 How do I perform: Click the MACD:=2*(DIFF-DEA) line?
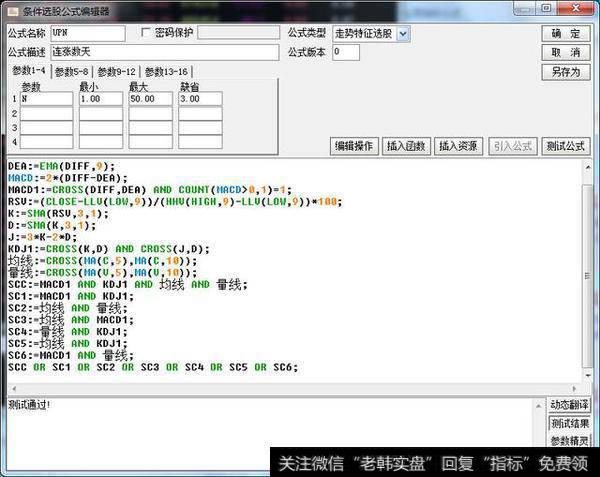[68, 178]
